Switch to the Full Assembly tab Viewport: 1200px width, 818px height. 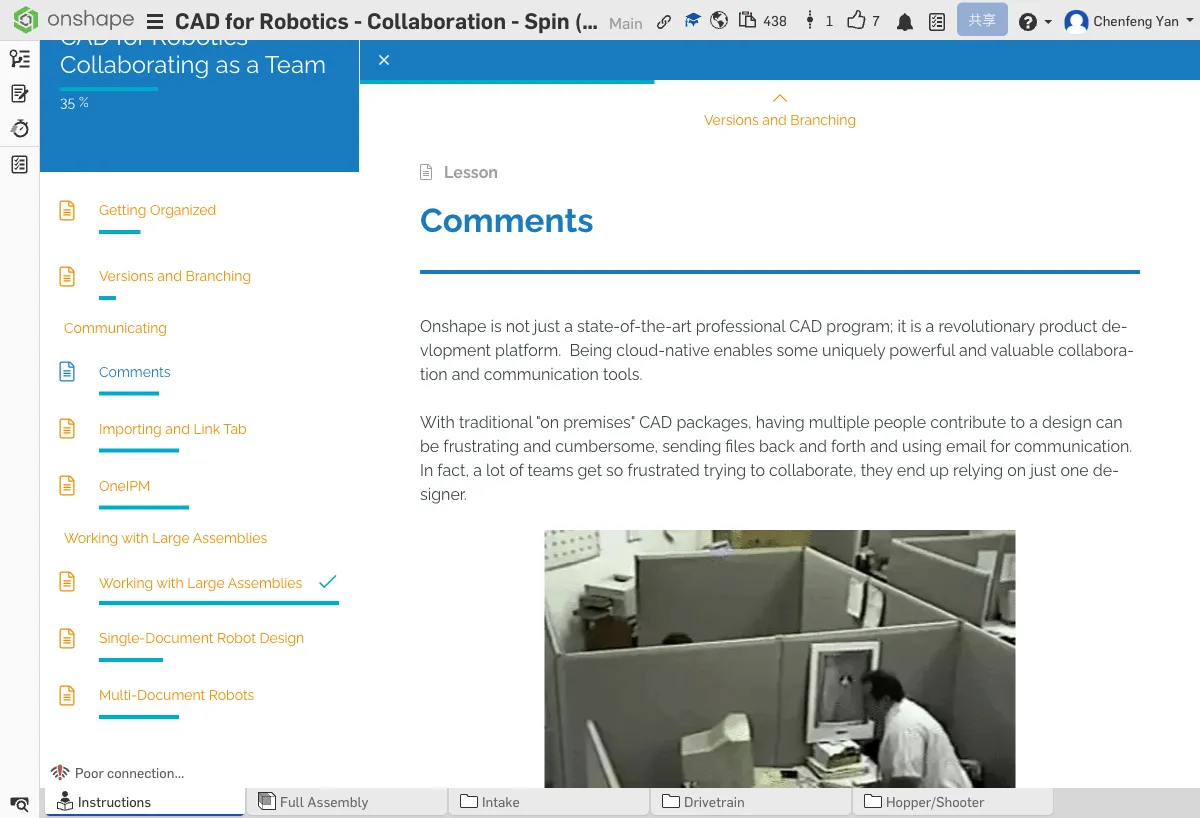pos(323,802)
